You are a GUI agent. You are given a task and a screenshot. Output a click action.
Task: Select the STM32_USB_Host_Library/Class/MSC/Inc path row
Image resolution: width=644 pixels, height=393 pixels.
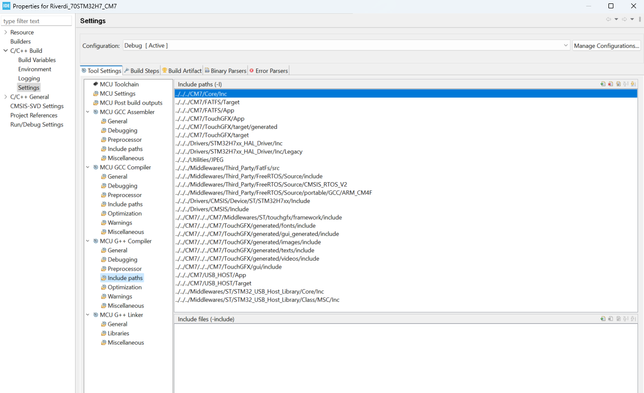406,300
